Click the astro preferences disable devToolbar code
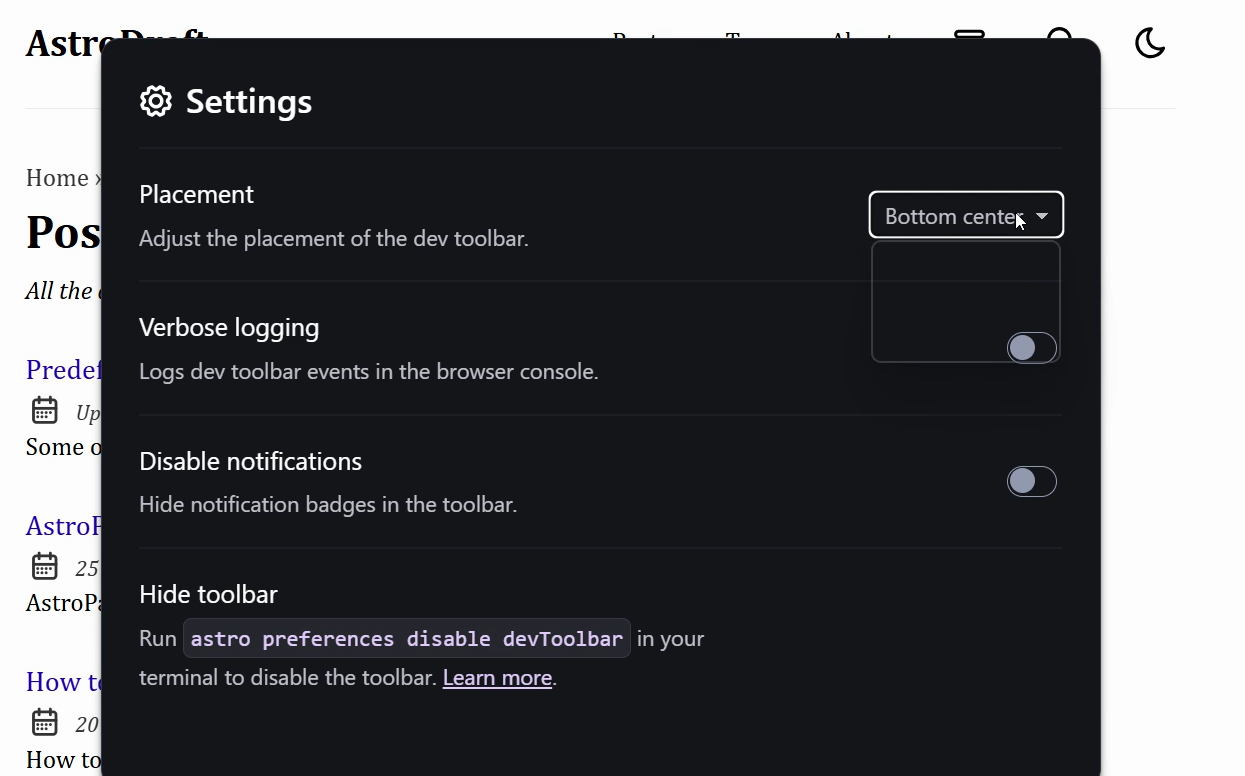Screen dimensions: 1245x776 point(406,639)
